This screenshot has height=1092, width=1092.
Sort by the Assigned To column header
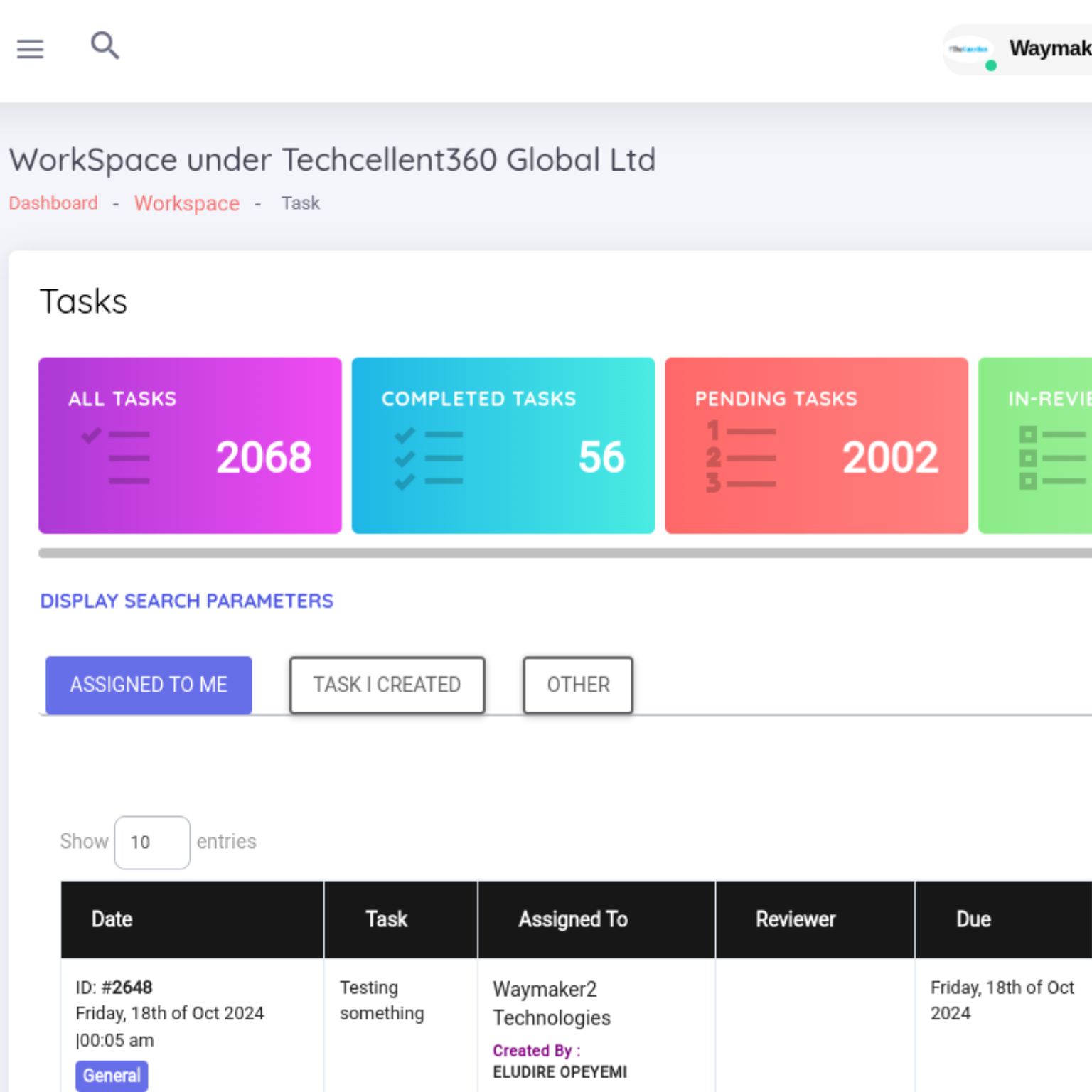pos(573,919)
